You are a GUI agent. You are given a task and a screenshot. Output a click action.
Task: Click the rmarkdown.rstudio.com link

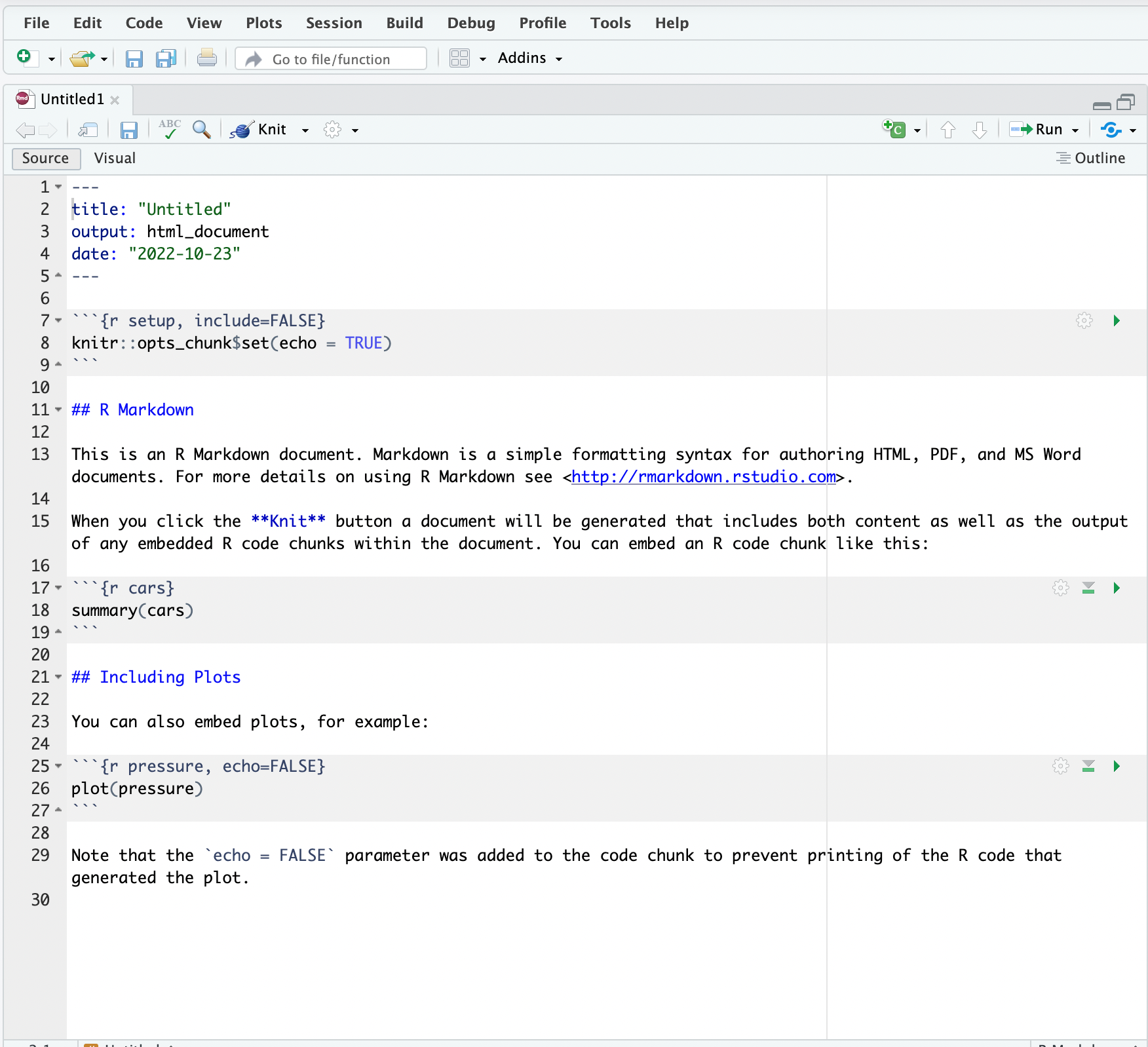point(704,476)
